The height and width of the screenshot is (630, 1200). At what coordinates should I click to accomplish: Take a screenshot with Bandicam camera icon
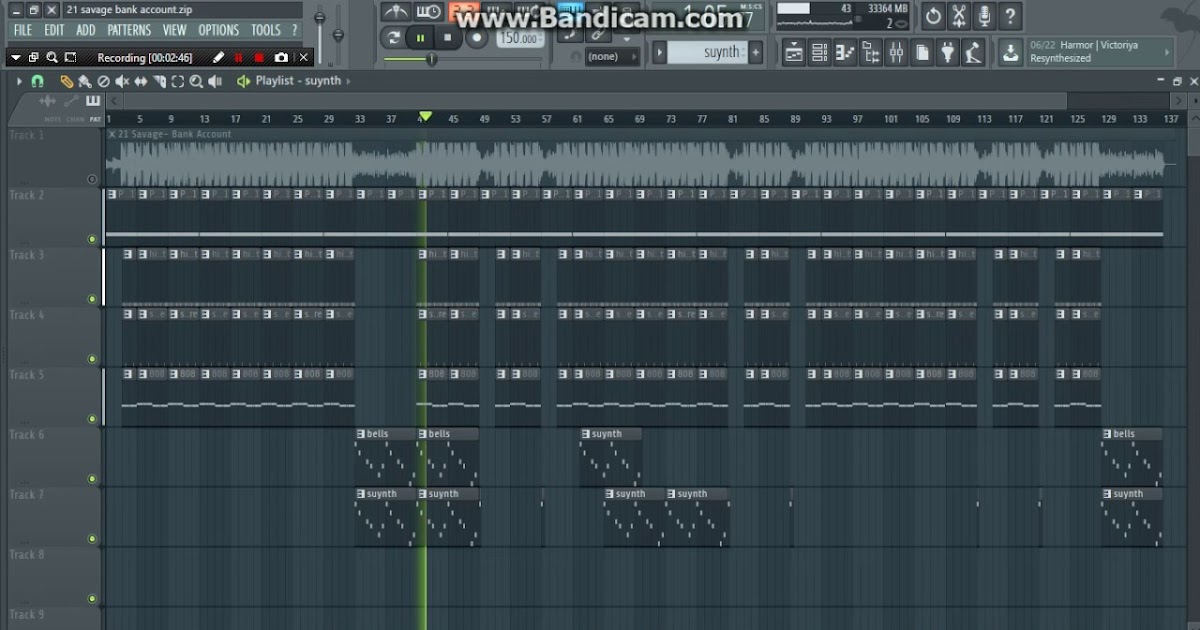coord(281,58)
